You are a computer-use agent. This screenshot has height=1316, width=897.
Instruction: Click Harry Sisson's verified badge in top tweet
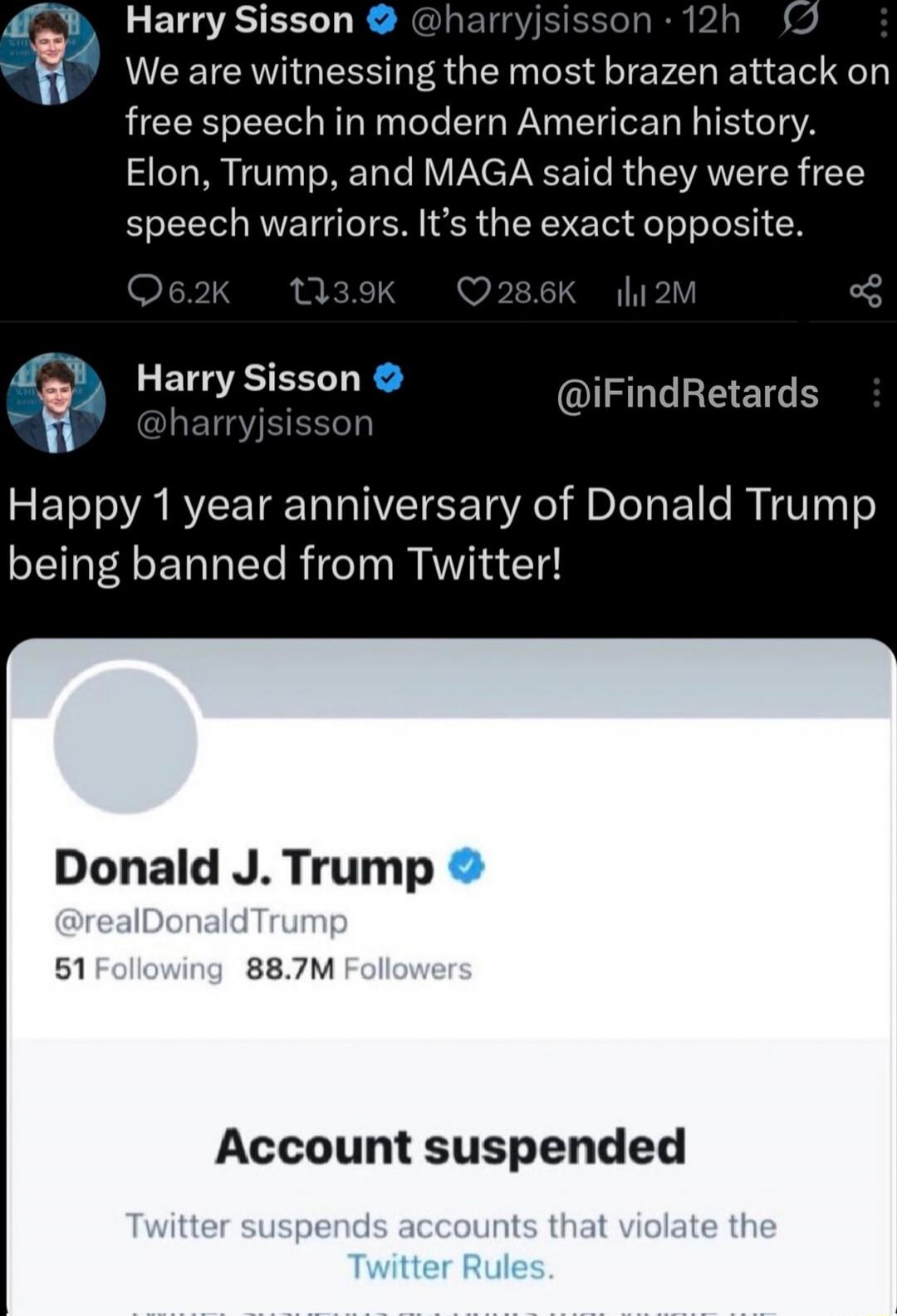380,21
